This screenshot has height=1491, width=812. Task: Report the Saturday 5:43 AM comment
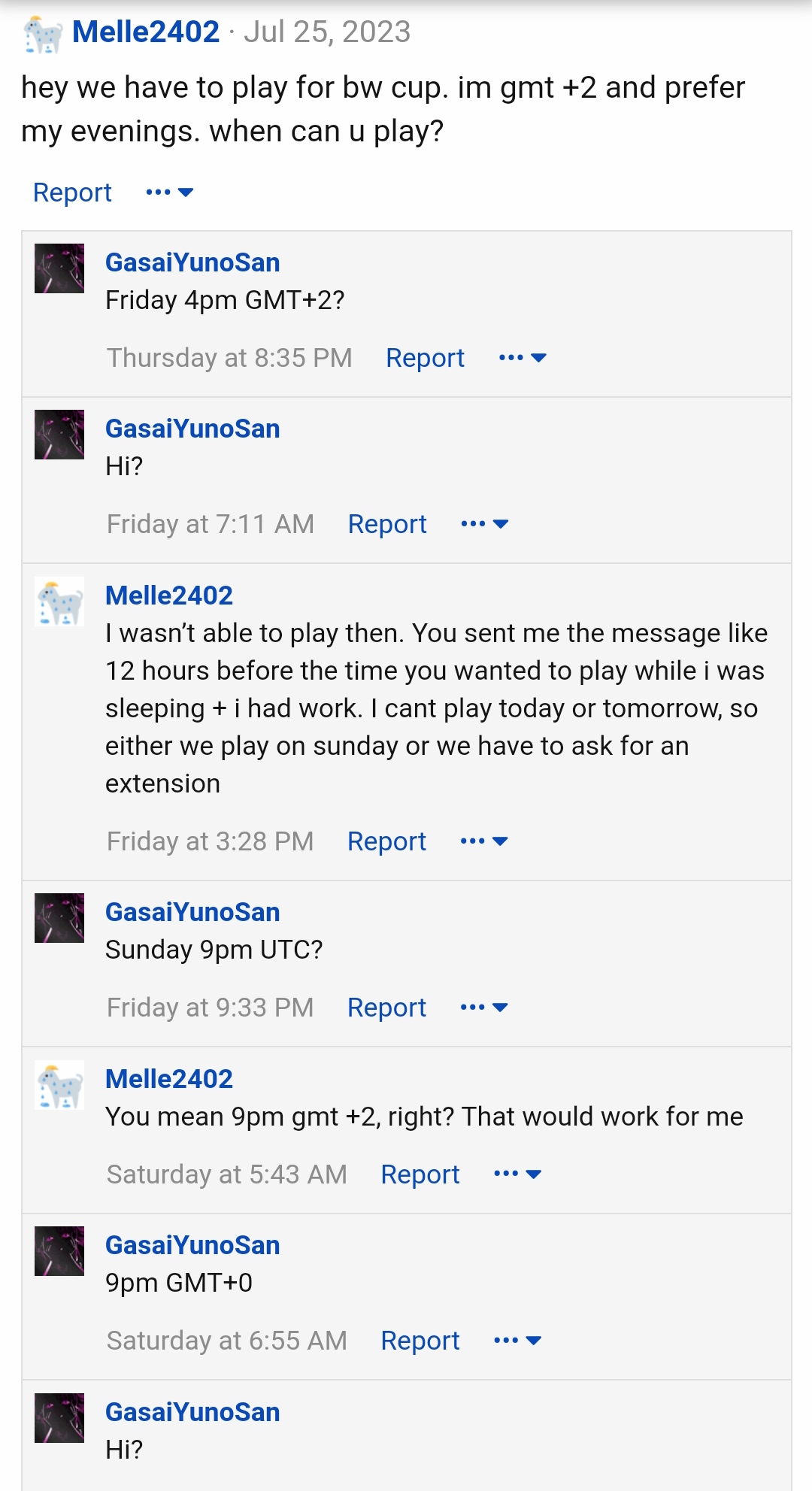(x=420, y=1174)
